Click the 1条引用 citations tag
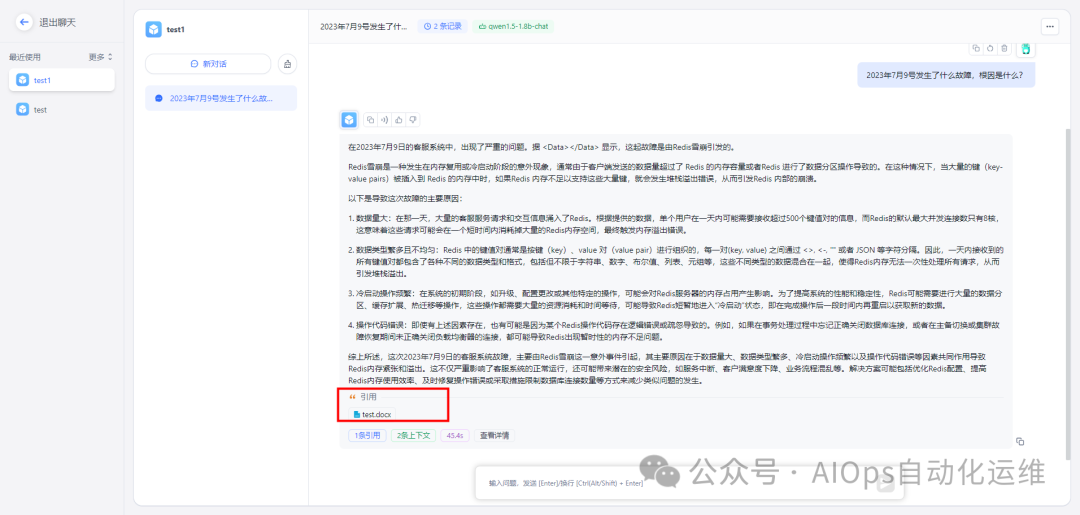This screenshot has width=1080, height=515. (x=368, y=435)
